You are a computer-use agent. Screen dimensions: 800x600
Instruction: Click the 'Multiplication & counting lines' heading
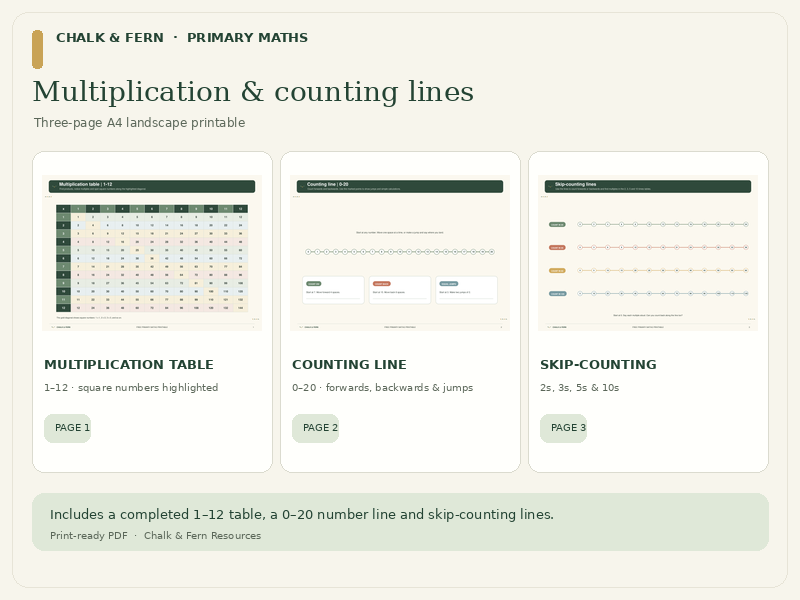[x=254, y=92]
